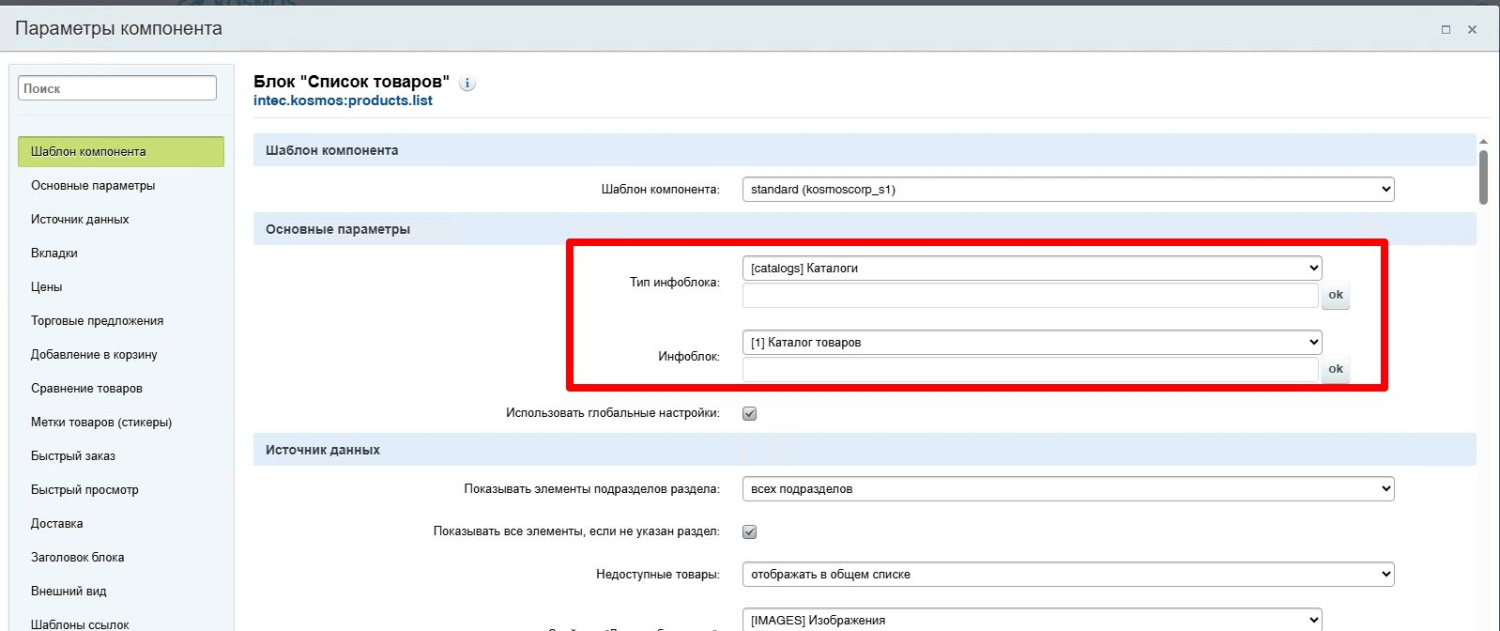Toggle 'Использовать глобальные настройки' checkbox

click(x=750, y=413)
